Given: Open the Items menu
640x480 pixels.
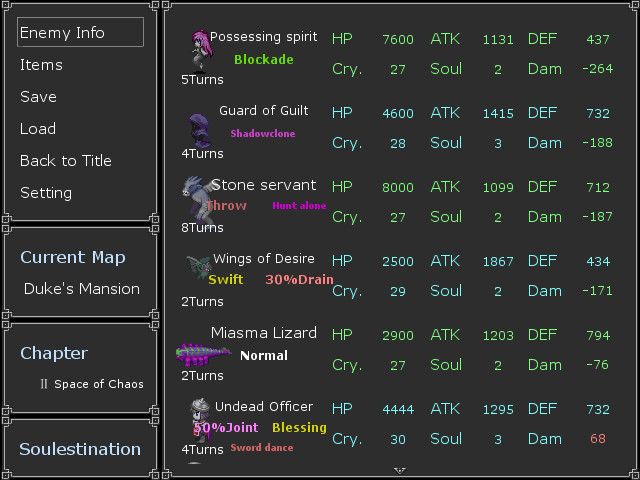Looking at the screenshot, I should pyautogui.click(x=41, y=65).
